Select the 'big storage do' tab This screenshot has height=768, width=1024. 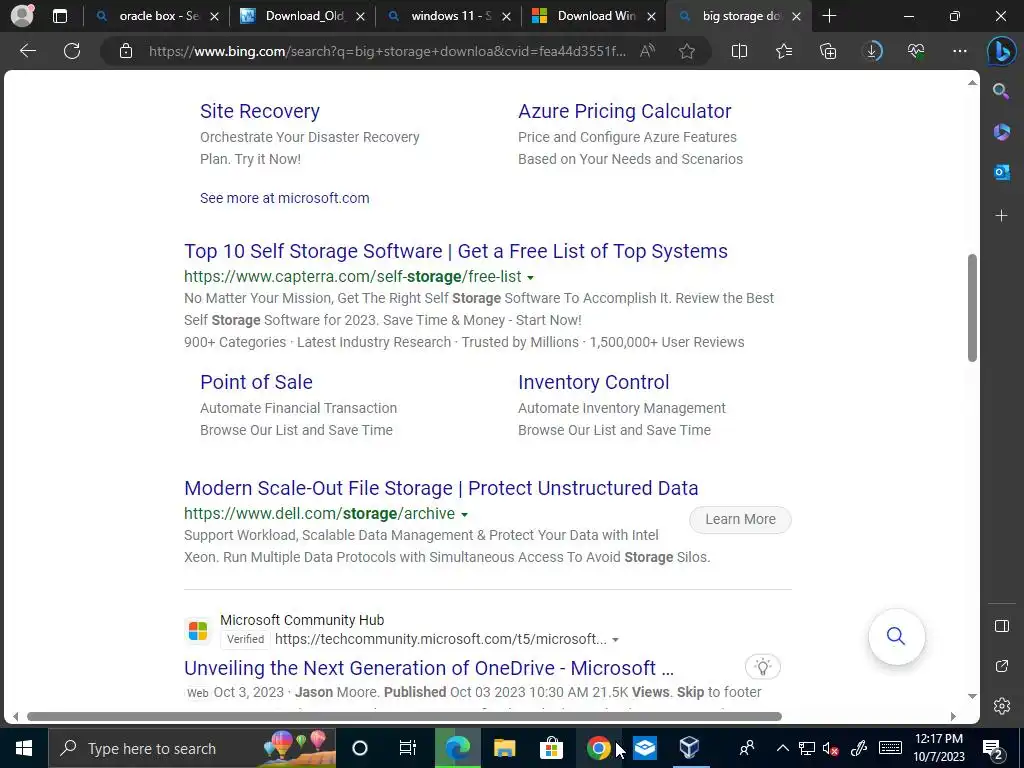(739, 16)
